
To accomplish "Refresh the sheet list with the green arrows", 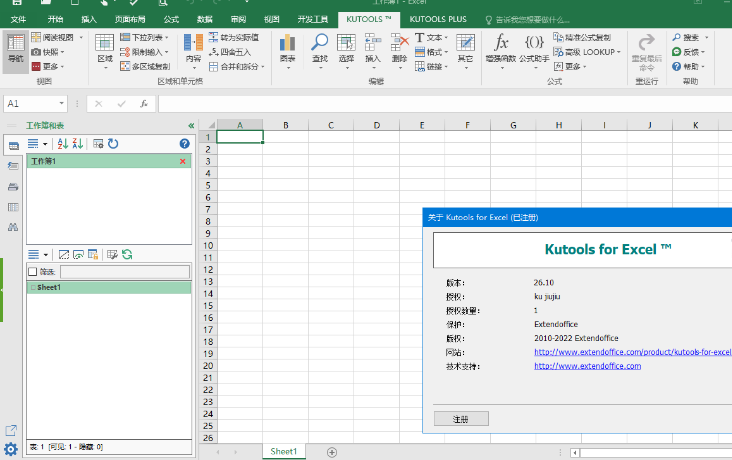I will (127, 255).
